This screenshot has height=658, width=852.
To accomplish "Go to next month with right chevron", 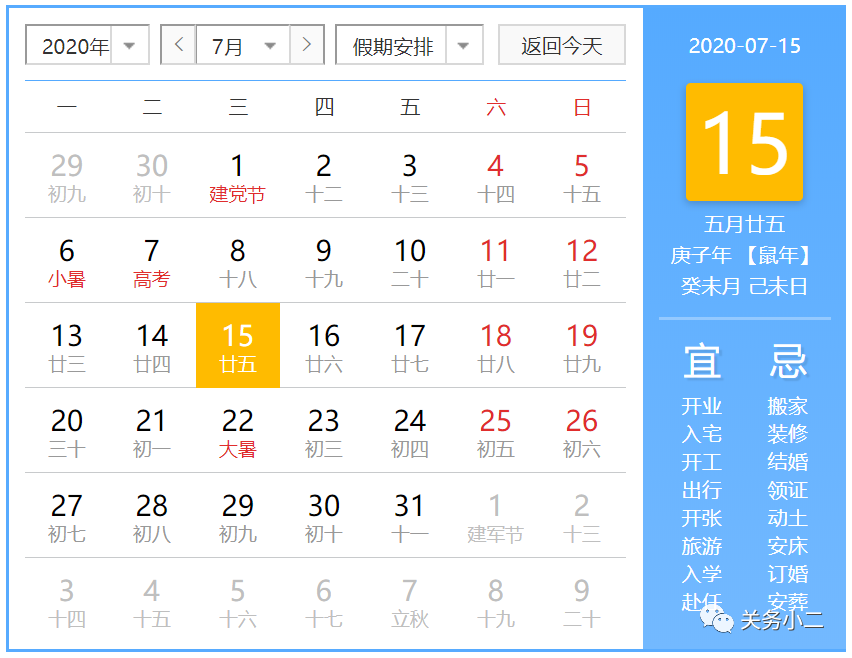I will point(307,45).
